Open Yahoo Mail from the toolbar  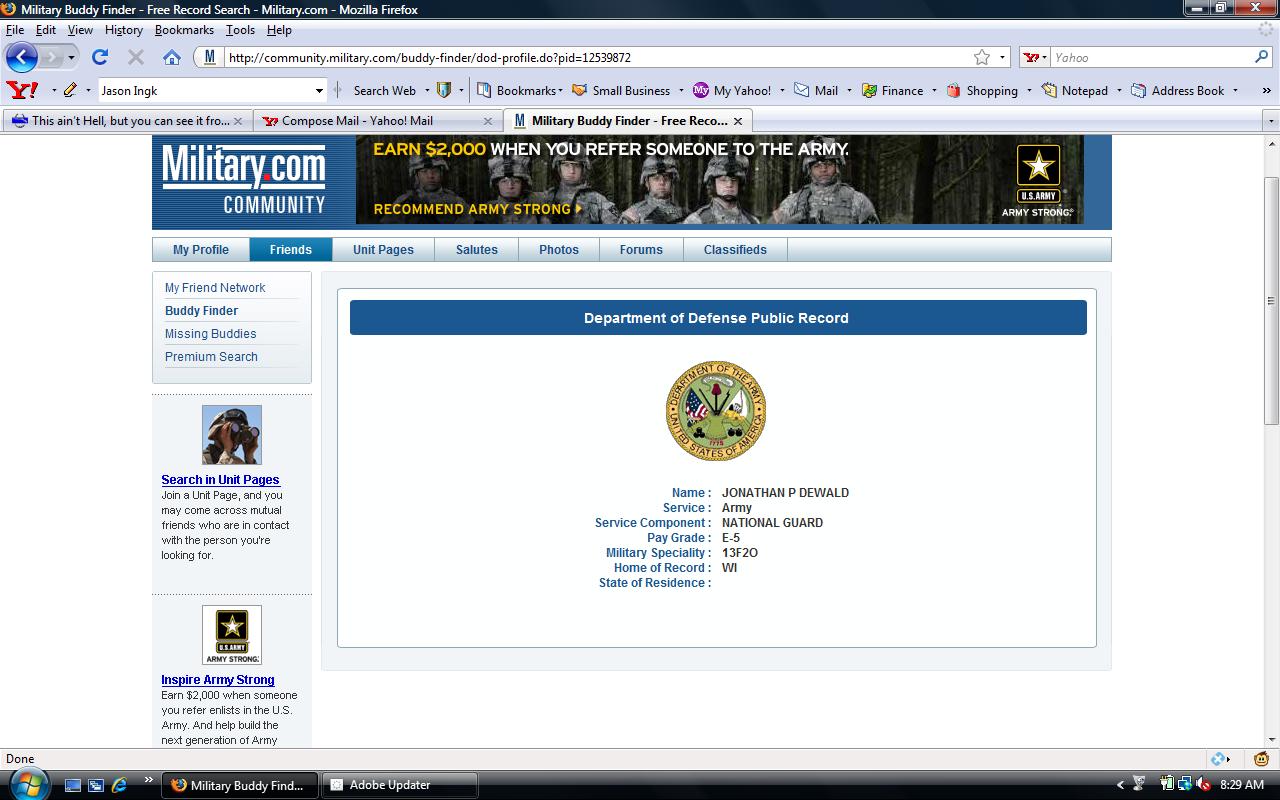tap(816, 90)
